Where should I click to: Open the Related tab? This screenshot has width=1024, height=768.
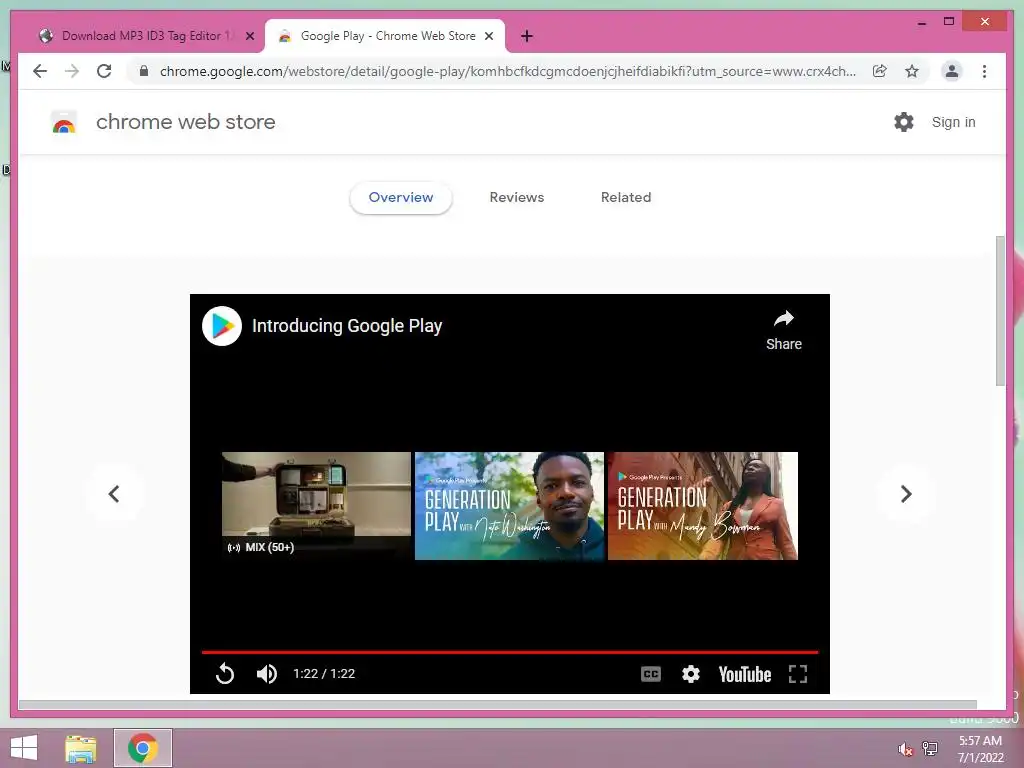626,197
